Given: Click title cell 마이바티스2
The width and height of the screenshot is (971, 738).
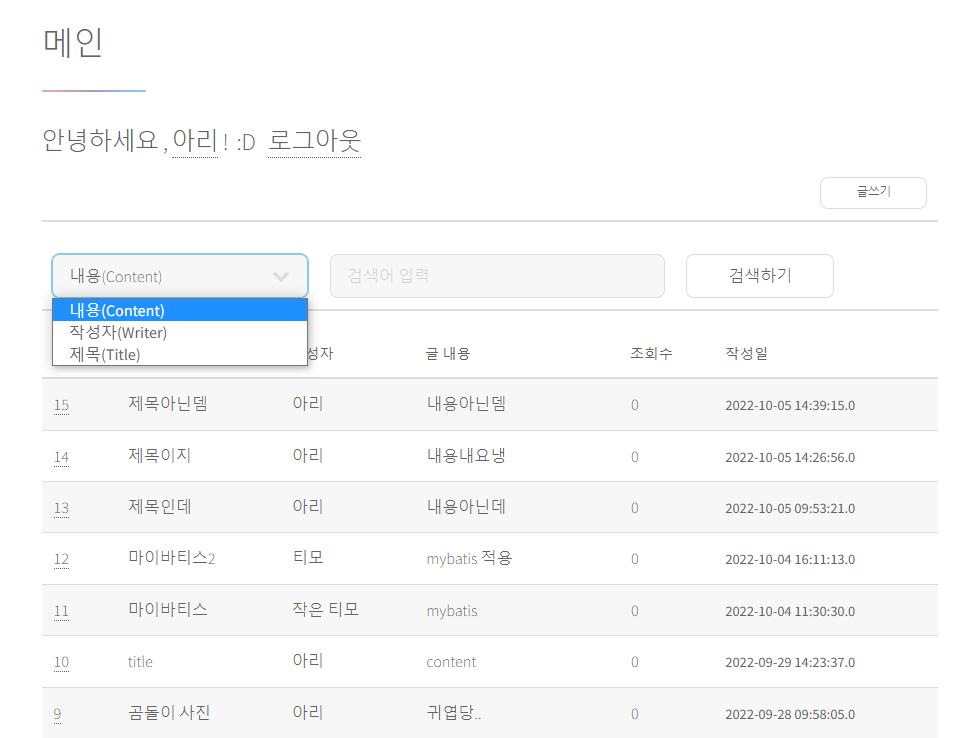Looking at the screenshot, I should click(172, 558).
